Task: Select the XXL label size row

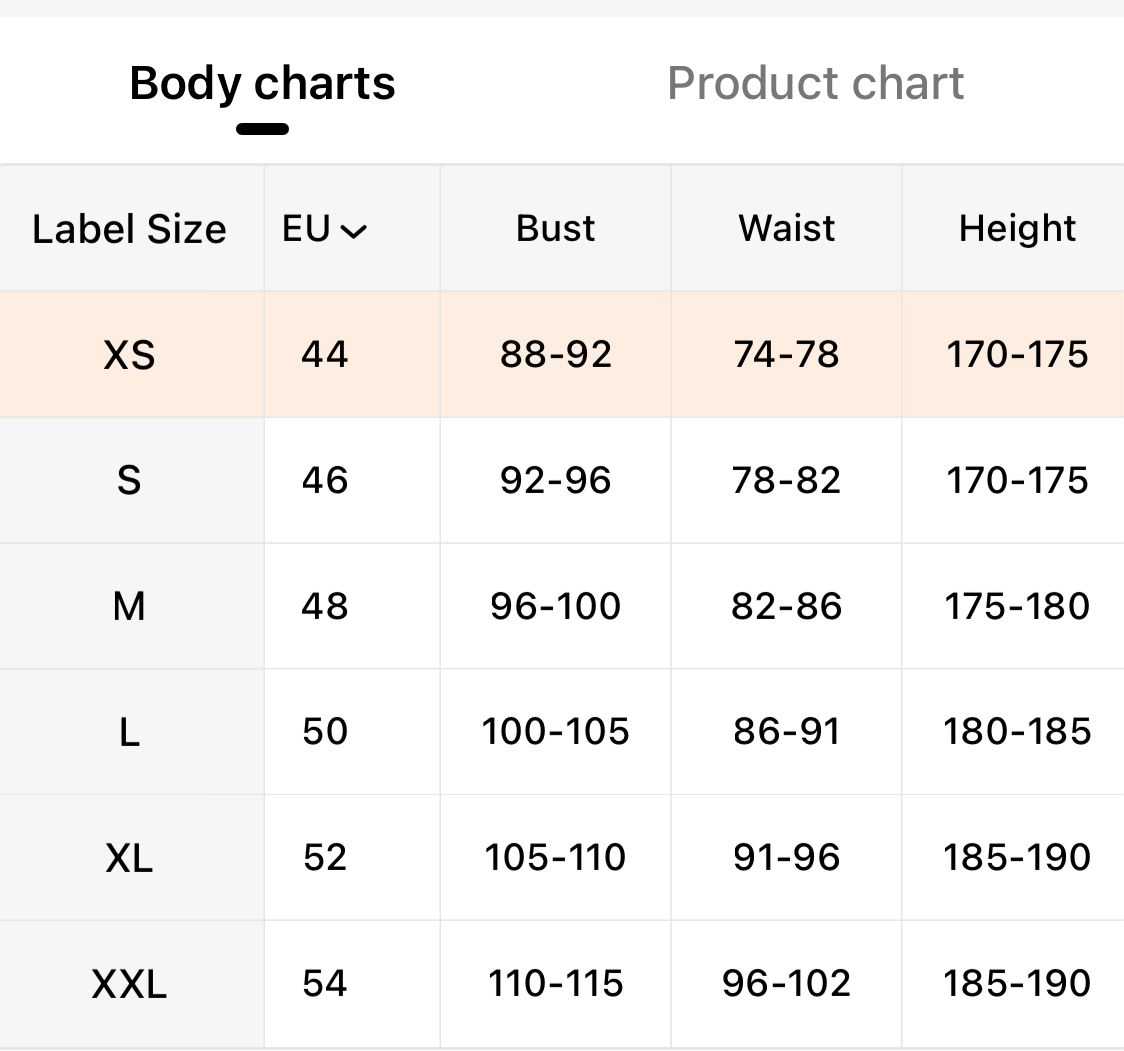Action: [130, 984]
